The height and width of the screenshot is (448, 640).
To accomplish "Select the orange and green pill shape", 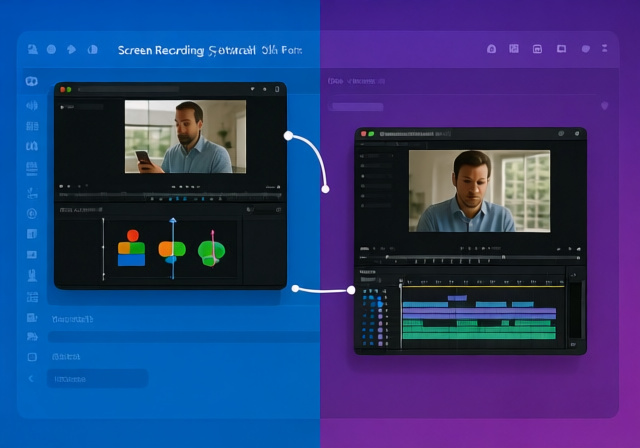I will coord(172,249).
